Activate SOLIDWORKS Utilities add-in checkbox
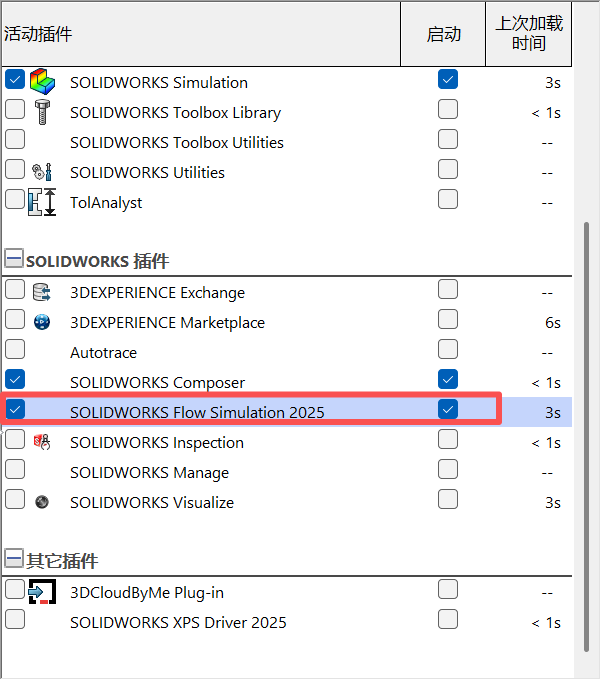 point(15,169)
